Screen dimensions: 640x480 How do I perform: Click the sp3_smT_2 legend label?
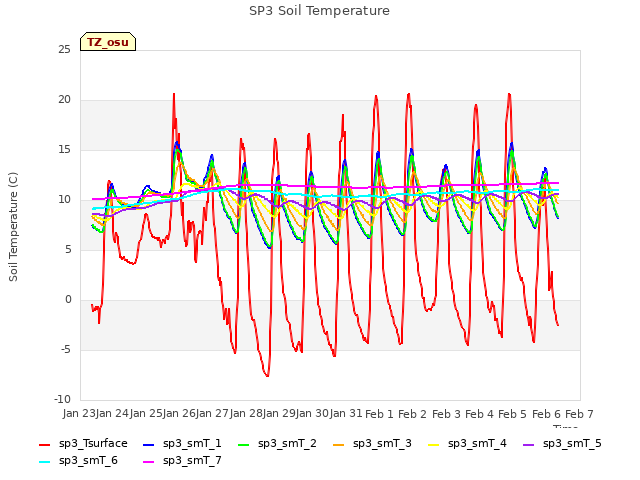tap(287, 443)
